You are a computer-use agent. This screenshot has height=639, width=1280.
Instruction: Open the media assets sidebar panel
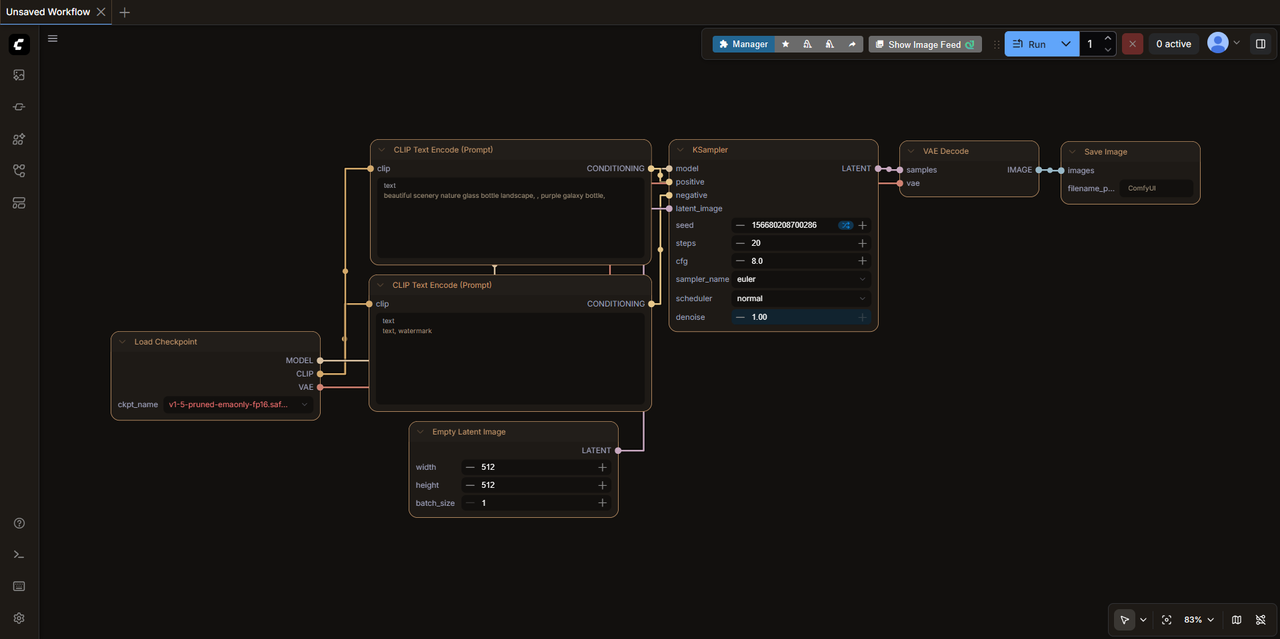[x=19, y=75]
